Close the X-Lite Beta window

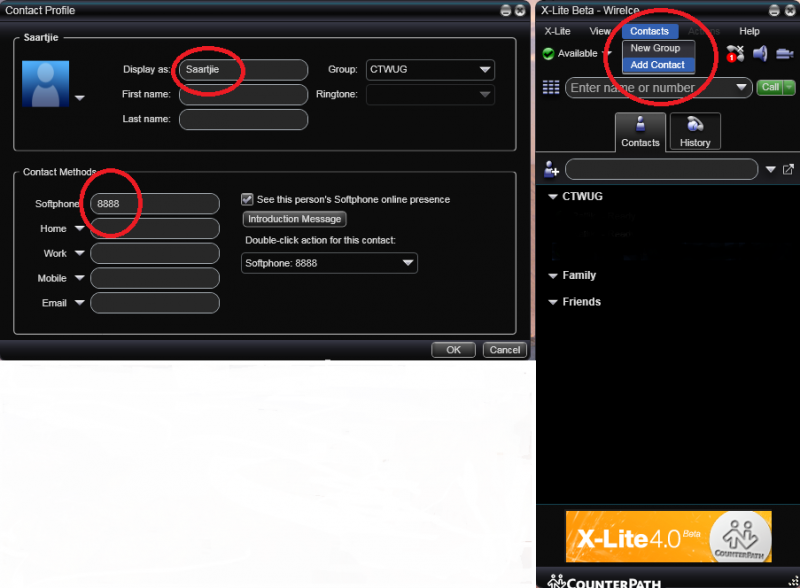790,11
